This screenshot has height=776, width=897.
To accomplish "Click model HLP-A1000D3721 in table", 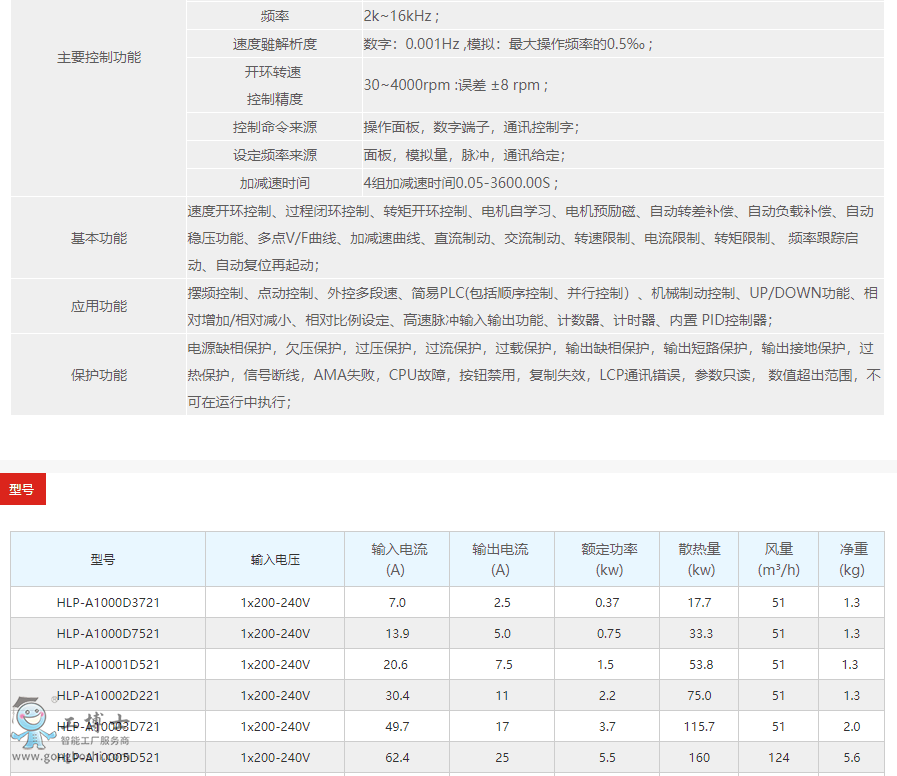I will 108,602.
